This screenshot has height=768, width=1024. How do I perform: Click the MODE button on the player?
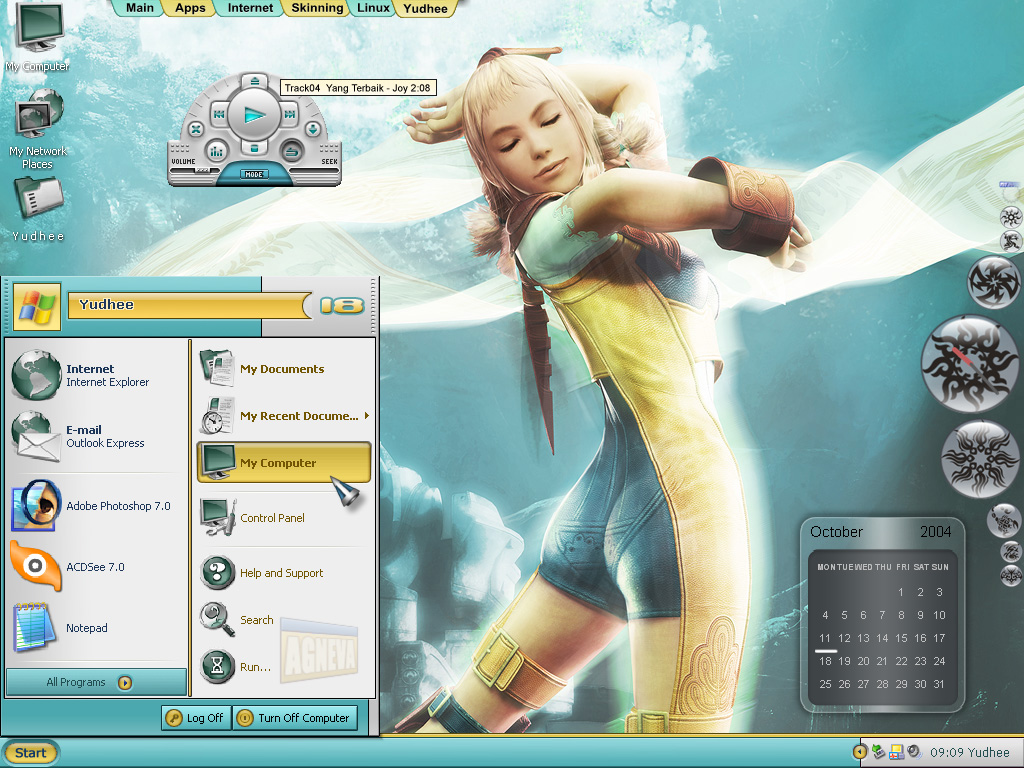pyautogui.click(x=254, y=174)
